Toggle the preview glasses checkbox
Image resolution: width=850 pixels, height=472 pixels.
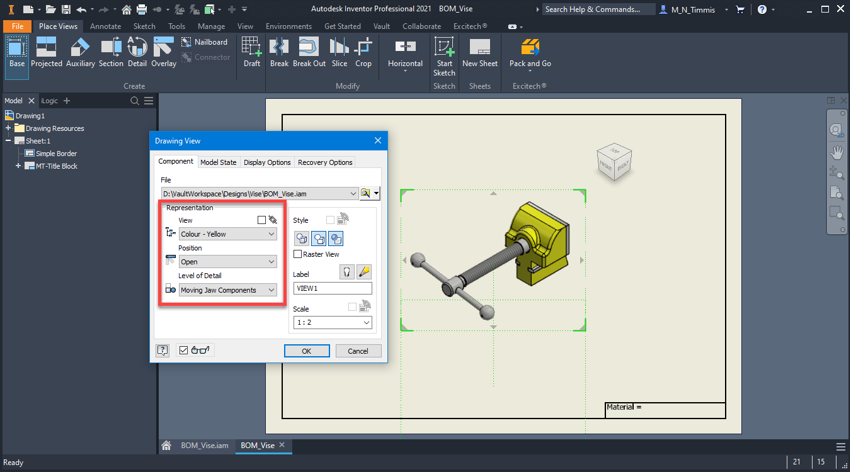(183, 350)
